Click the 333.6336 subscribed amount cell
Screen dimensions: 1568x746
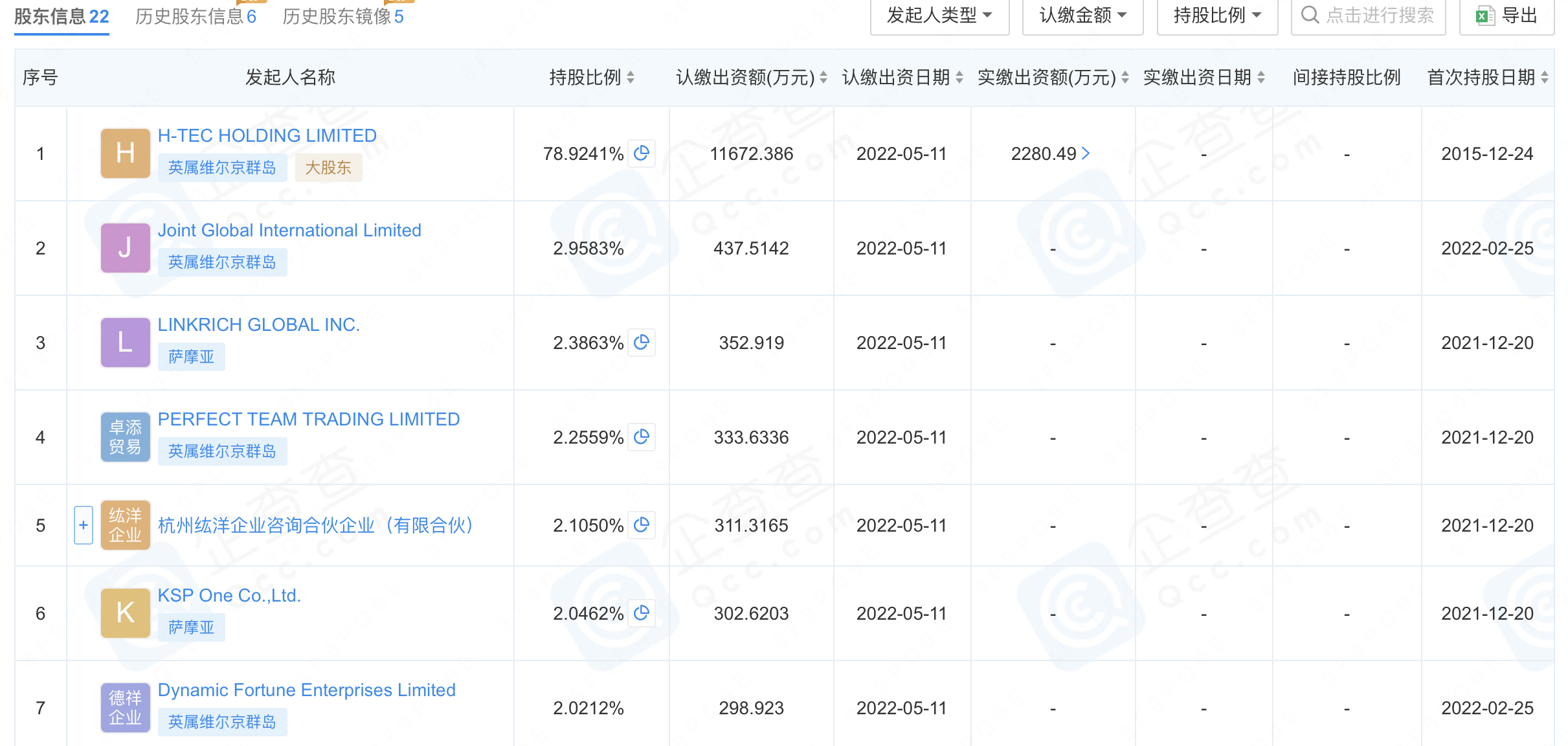[752, 437]
